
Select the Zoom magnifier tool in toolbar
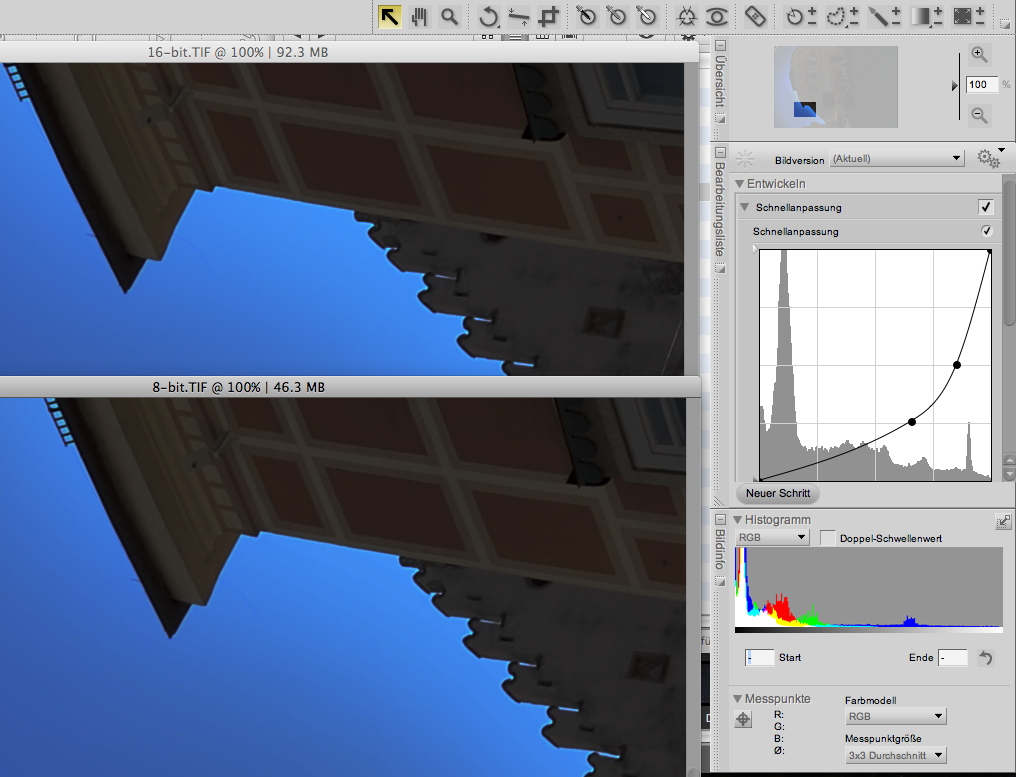[x=450, y=16]
